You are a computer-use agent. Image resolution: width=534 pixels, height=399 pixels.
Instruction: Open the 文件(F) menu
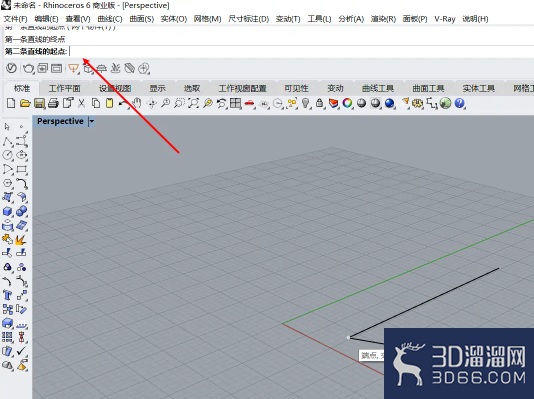click(x=15, y=19)
